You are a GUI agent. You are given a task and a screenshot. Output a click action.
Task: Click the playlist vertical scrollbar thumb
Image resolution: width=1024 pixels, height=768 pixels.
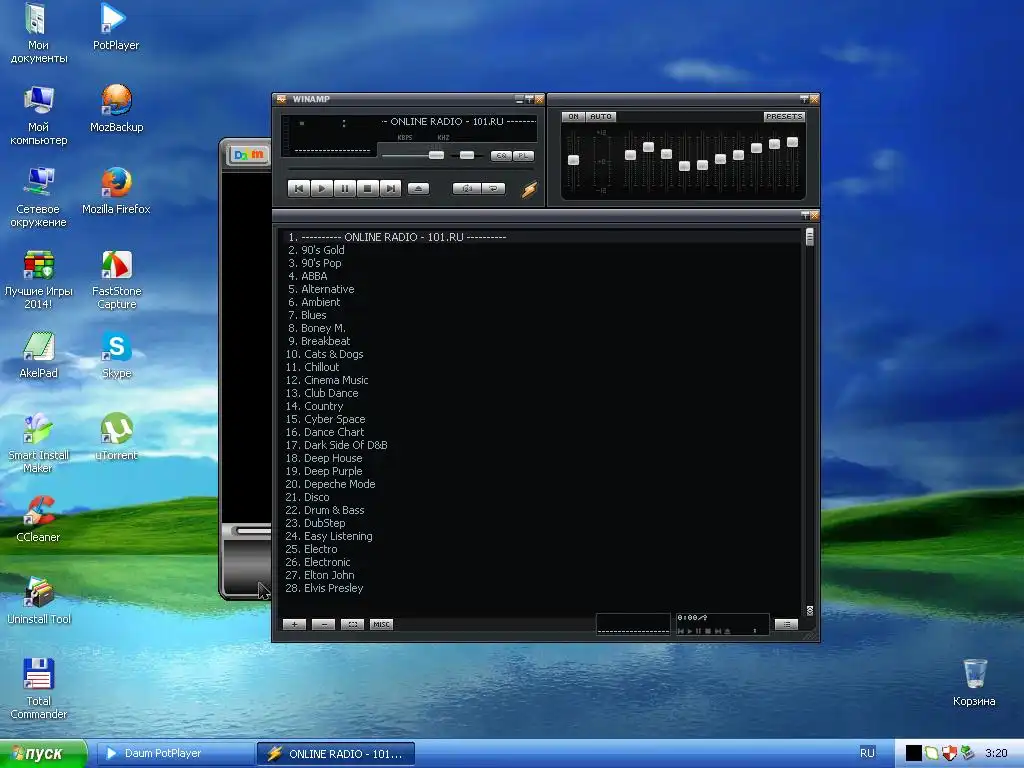point(810,236)
